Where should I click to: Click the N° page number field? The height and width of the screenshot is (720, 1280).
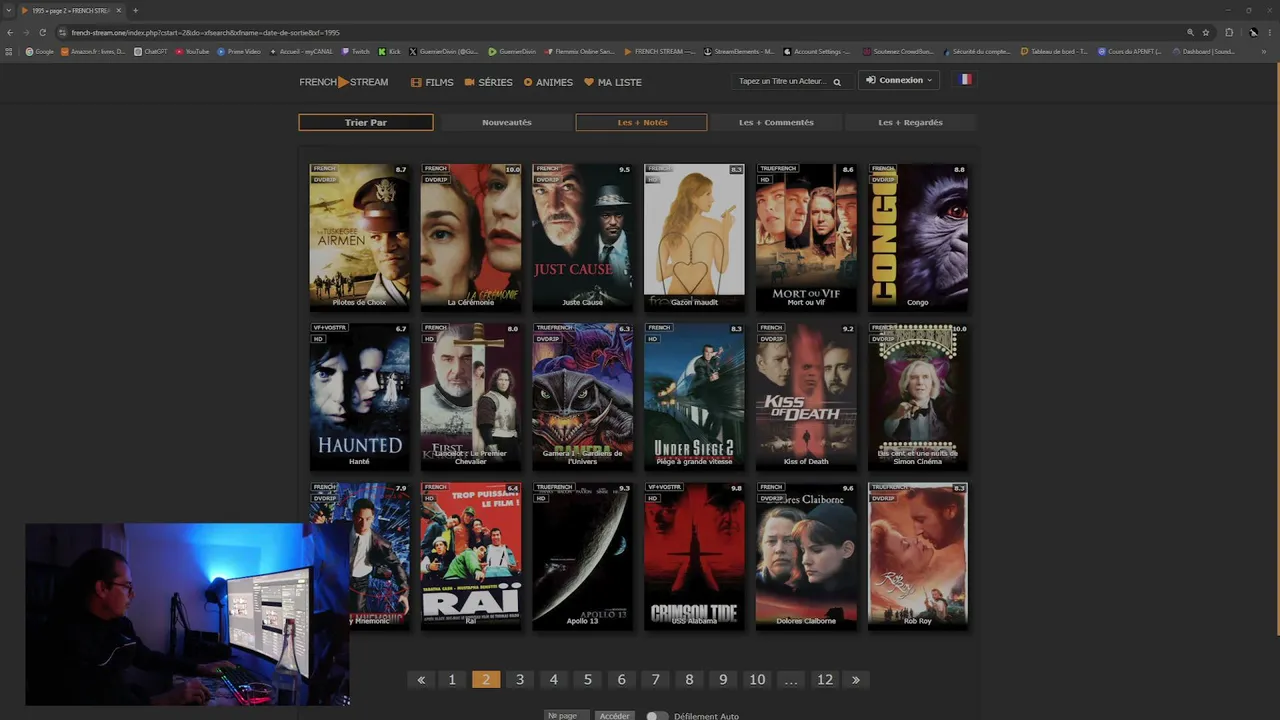pos(567,716)
